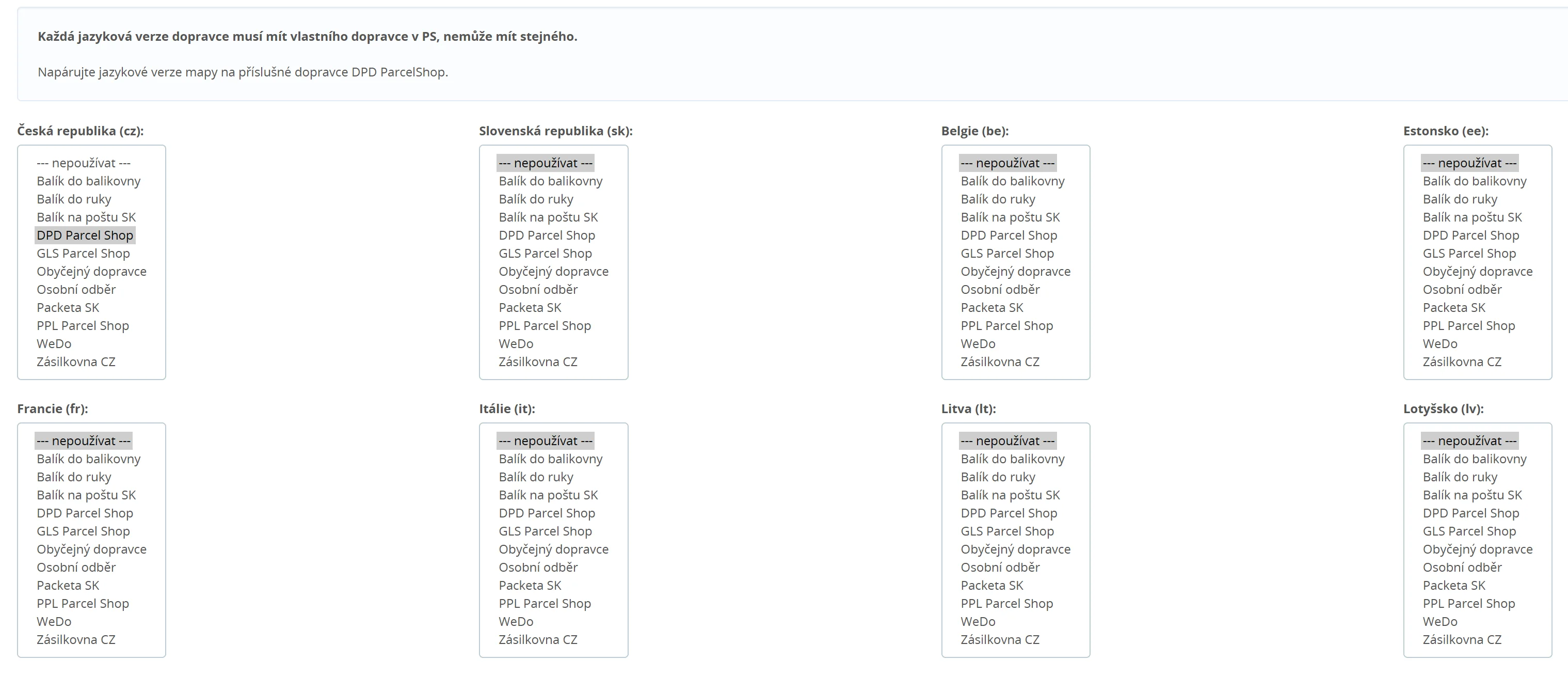Screen dimensions: 1568x676
Task: Select DPD Parcel Shop for Estonsko
Action: (1470, 235)
